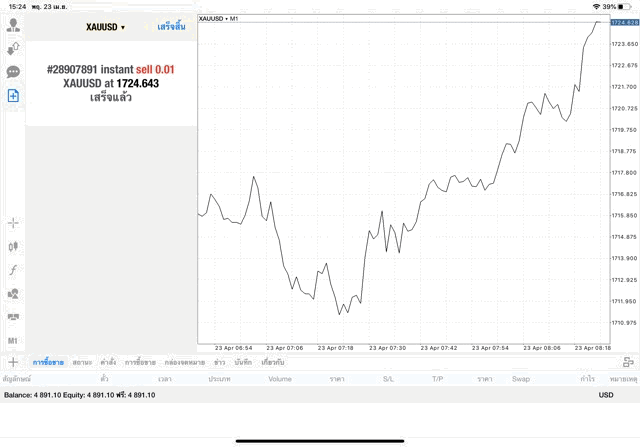
Task: Open the กล่องจดหมาย mailbox tab
Action: pyautogui.click(x=185, y=362)
